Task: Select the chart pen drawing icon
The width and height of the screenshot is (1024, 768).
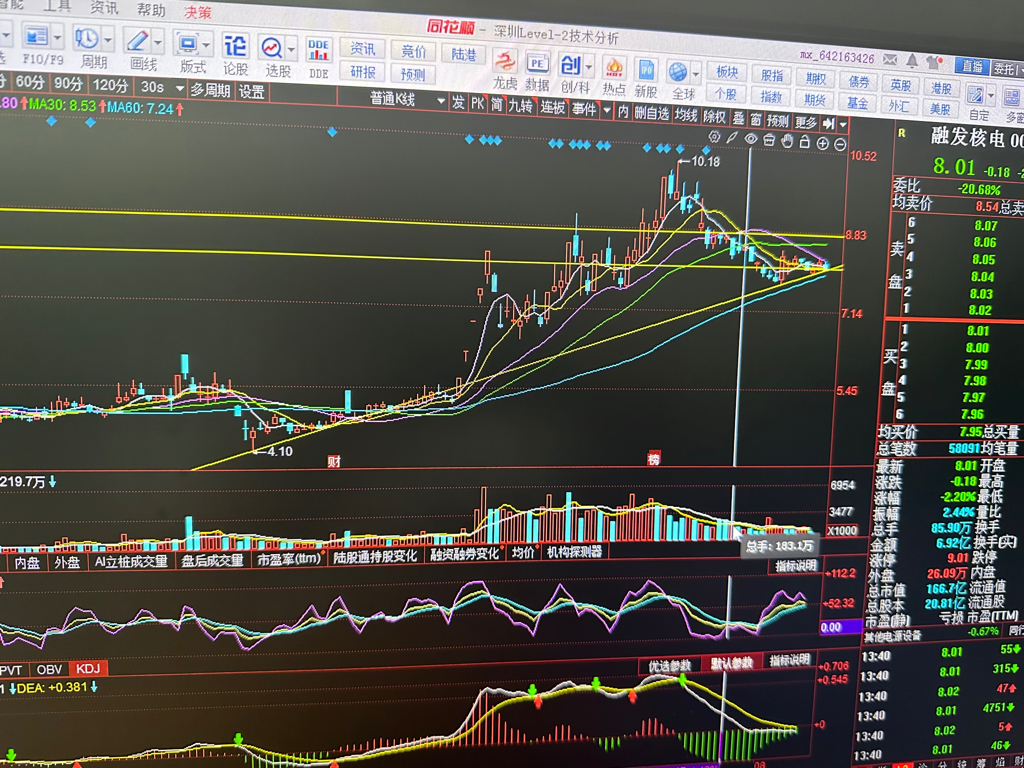Action: pos(733,138)
